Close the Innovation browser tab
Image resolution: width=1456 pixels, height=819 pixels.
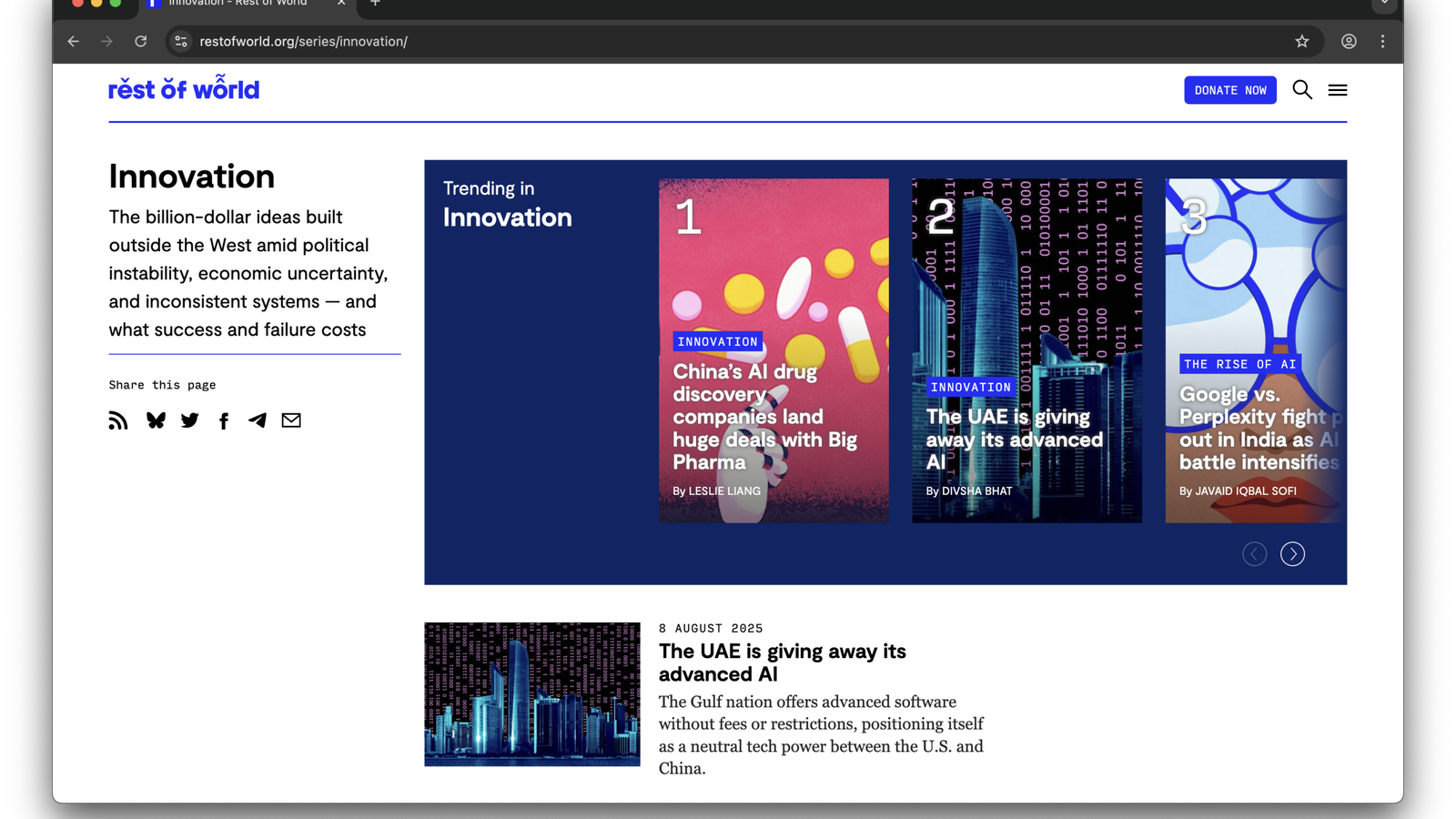tap(341, 3)
